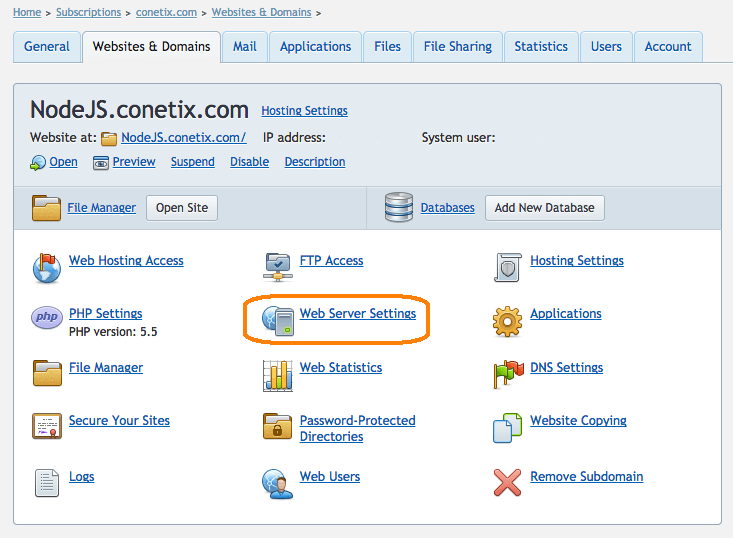Click the Suspend link
The height and width of the screenshot is (538, 733).
pos(193,162)
